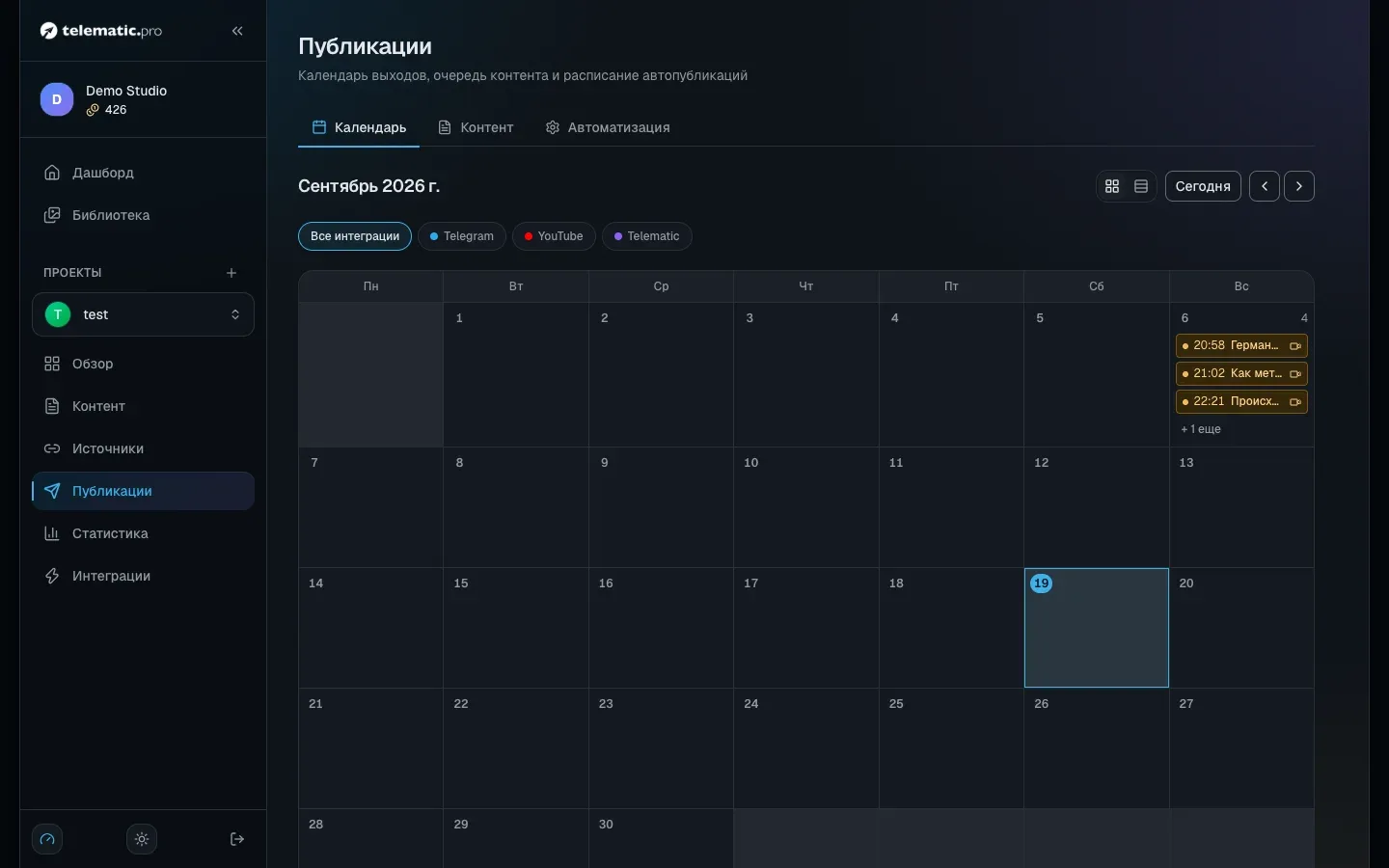
Task: Show more events via +1 еще
Action: pos(1201,429)
